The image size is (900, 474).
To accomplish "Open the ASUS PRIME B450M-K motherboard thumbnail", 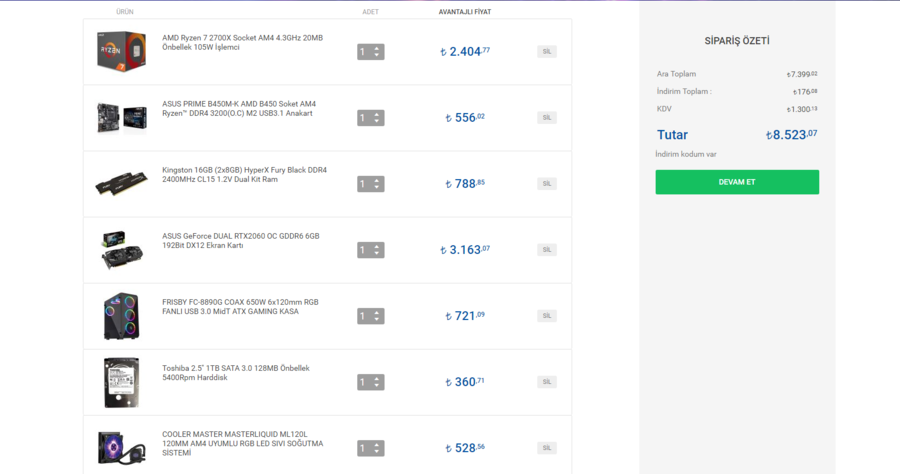I will coord(121,118).
